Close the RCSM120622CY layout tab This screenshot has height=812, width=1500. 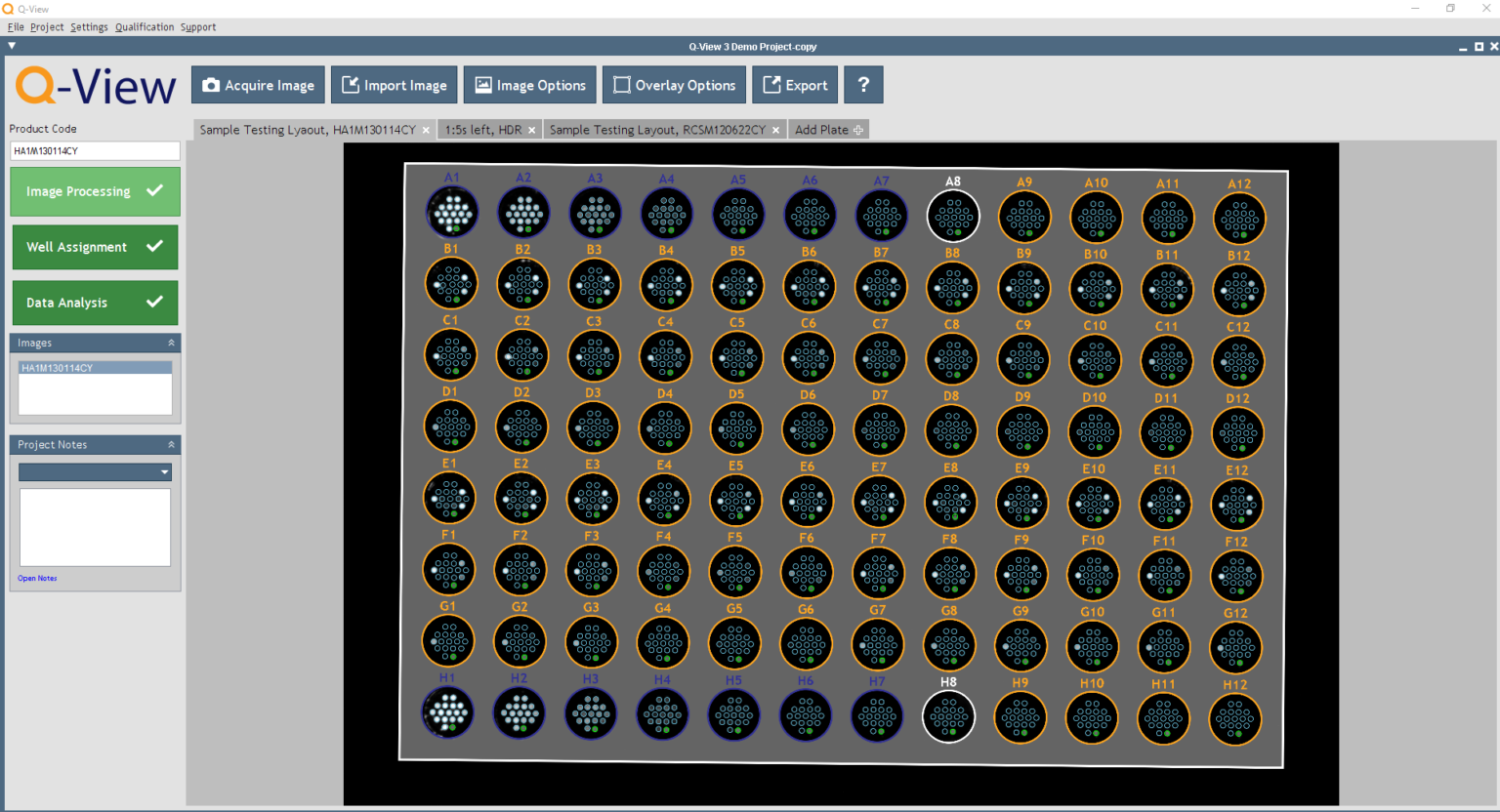point(776,130)
